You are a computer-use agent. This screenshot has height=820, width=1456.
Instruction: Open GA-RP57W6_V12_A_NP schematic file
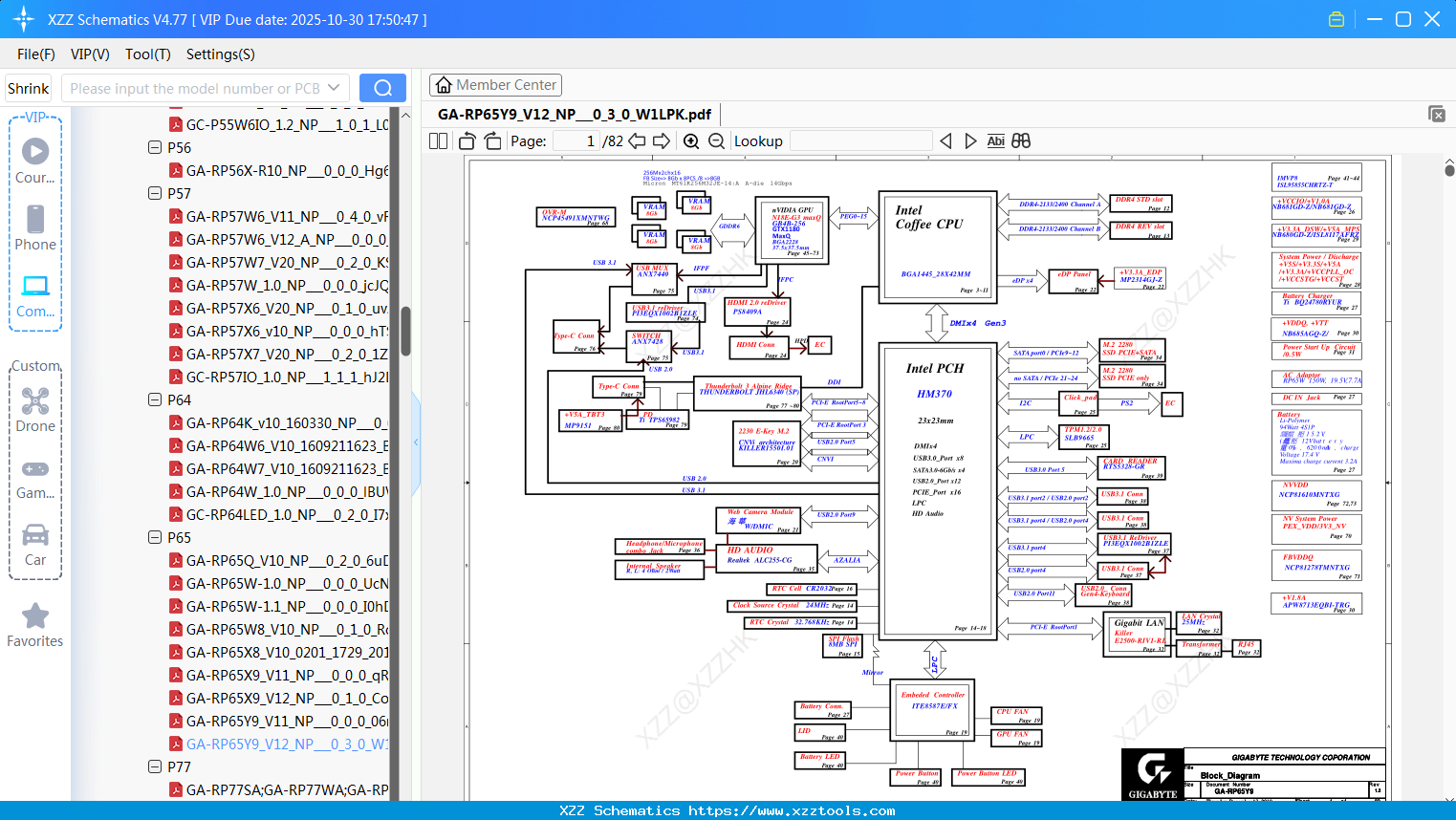(x=287, y=239)
